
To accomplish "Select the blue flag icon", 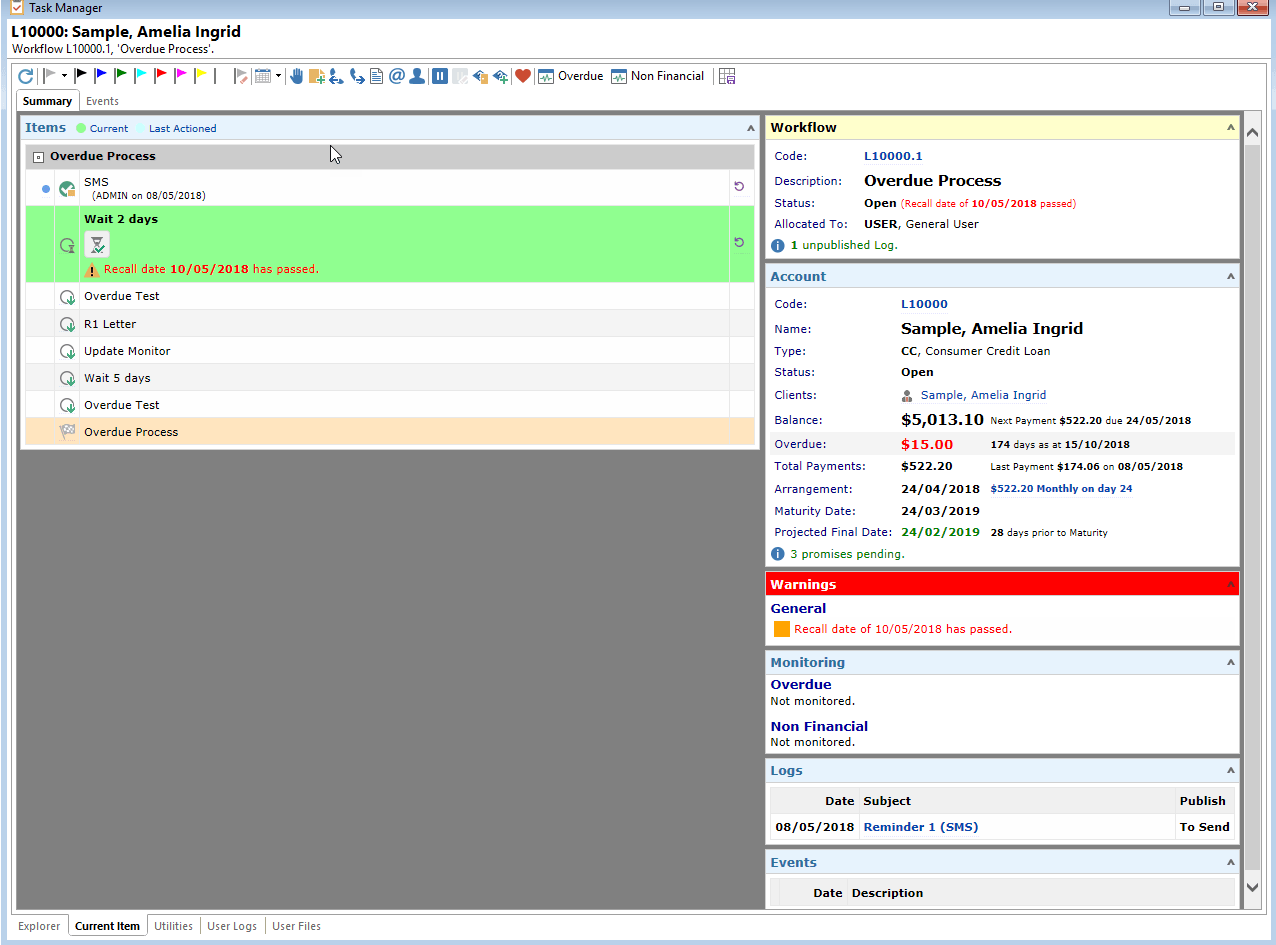I will point(101,75).
